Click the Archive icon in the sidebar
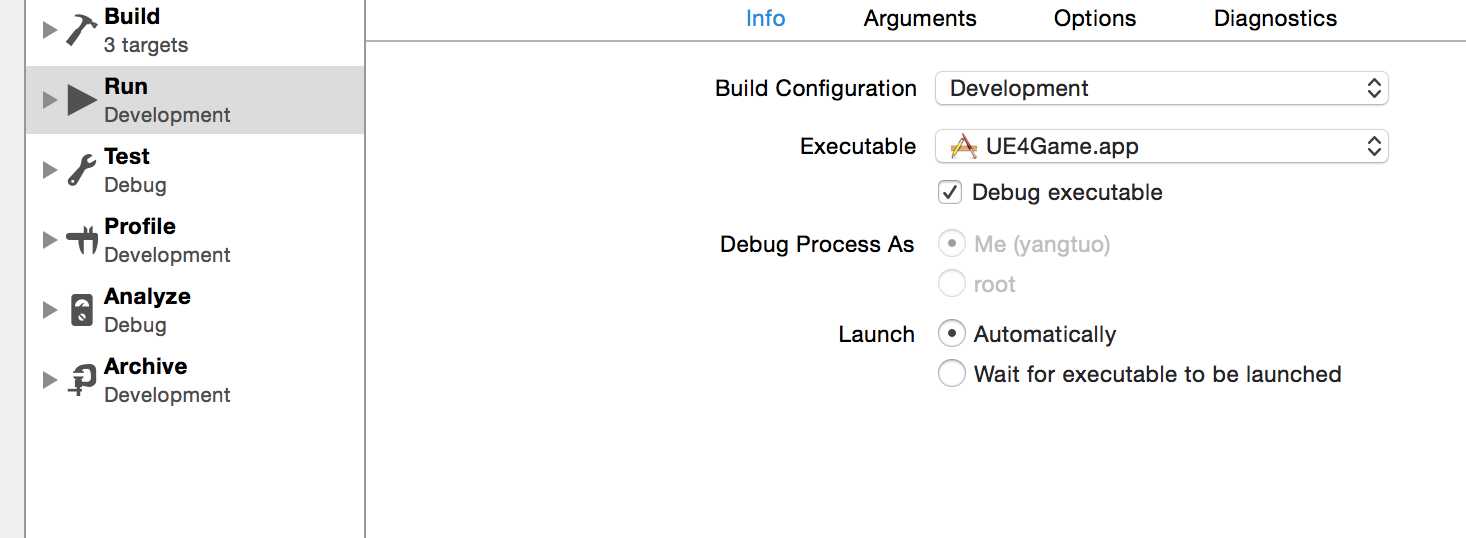 (81, 380)
